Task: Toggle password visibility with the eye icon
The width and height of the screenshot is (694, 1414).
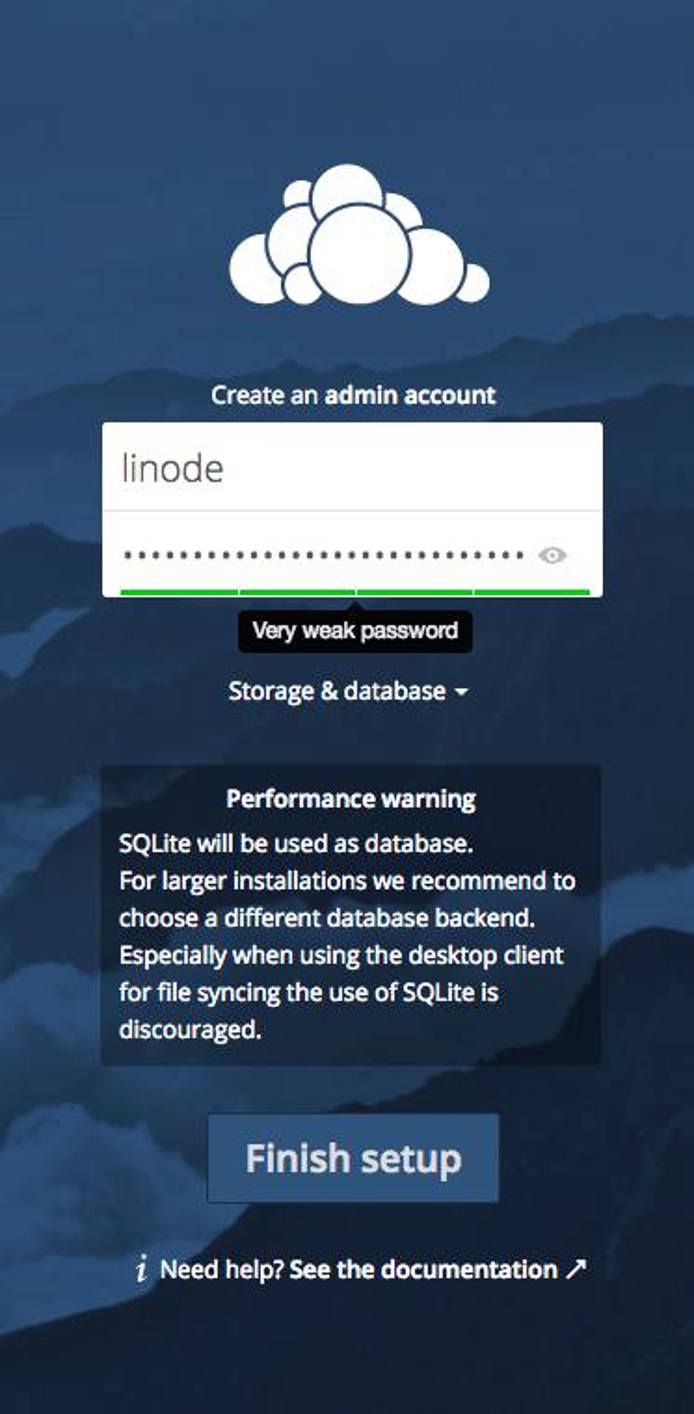Action: 551,553
